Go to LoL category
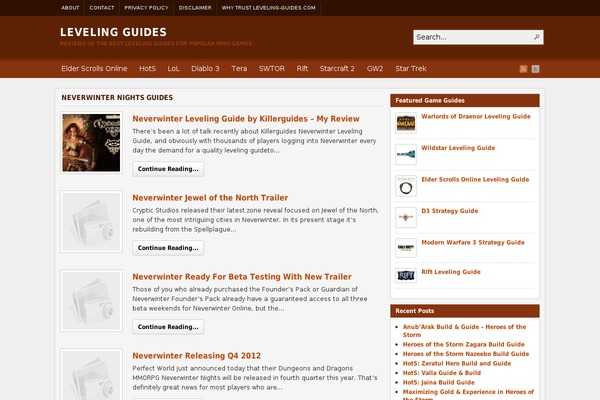The width and height of the screenshot is (600, 400). click(173, 69)
